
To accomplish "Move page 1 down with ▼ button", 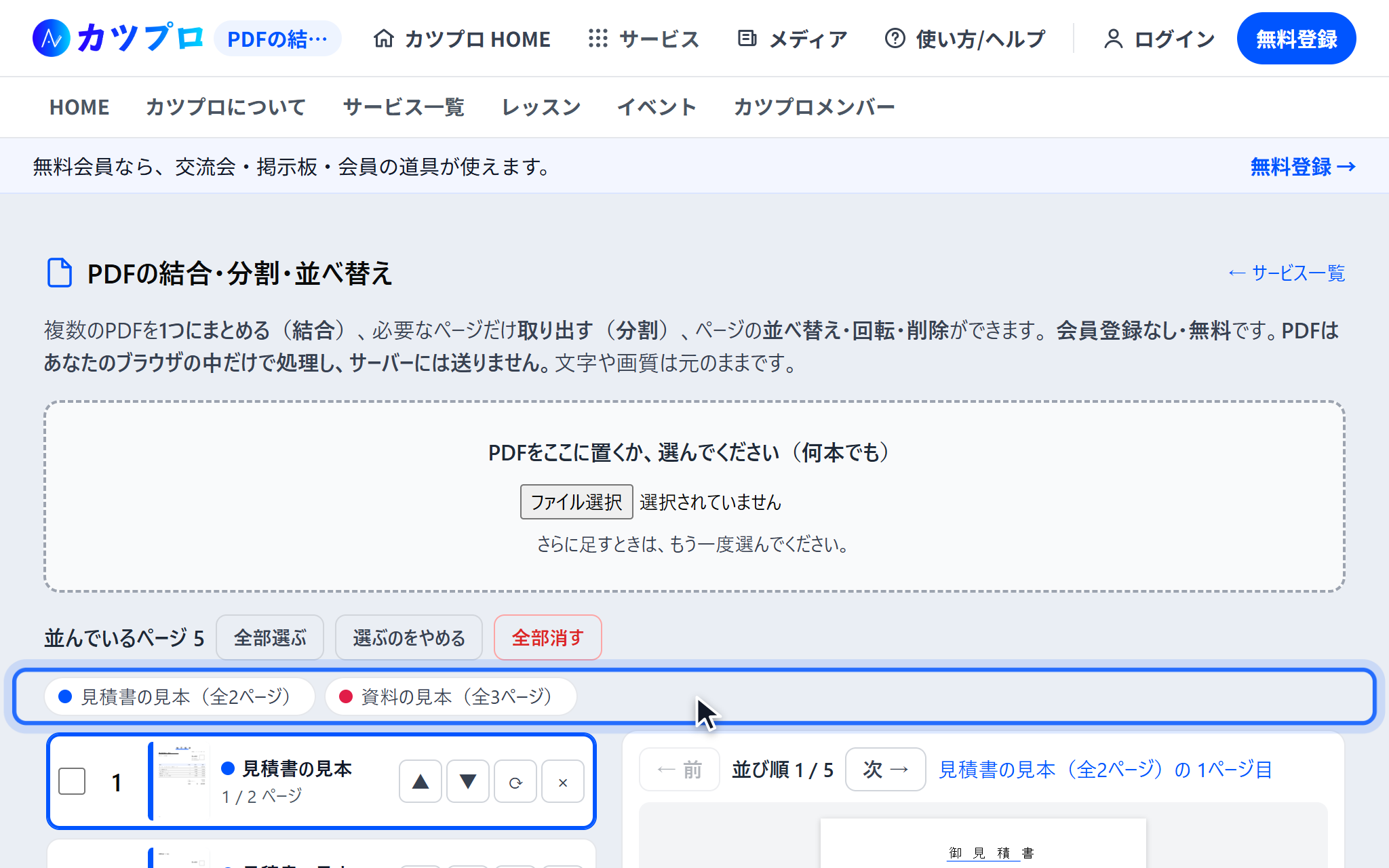I will pyautogui.click(x=468, y=782).
